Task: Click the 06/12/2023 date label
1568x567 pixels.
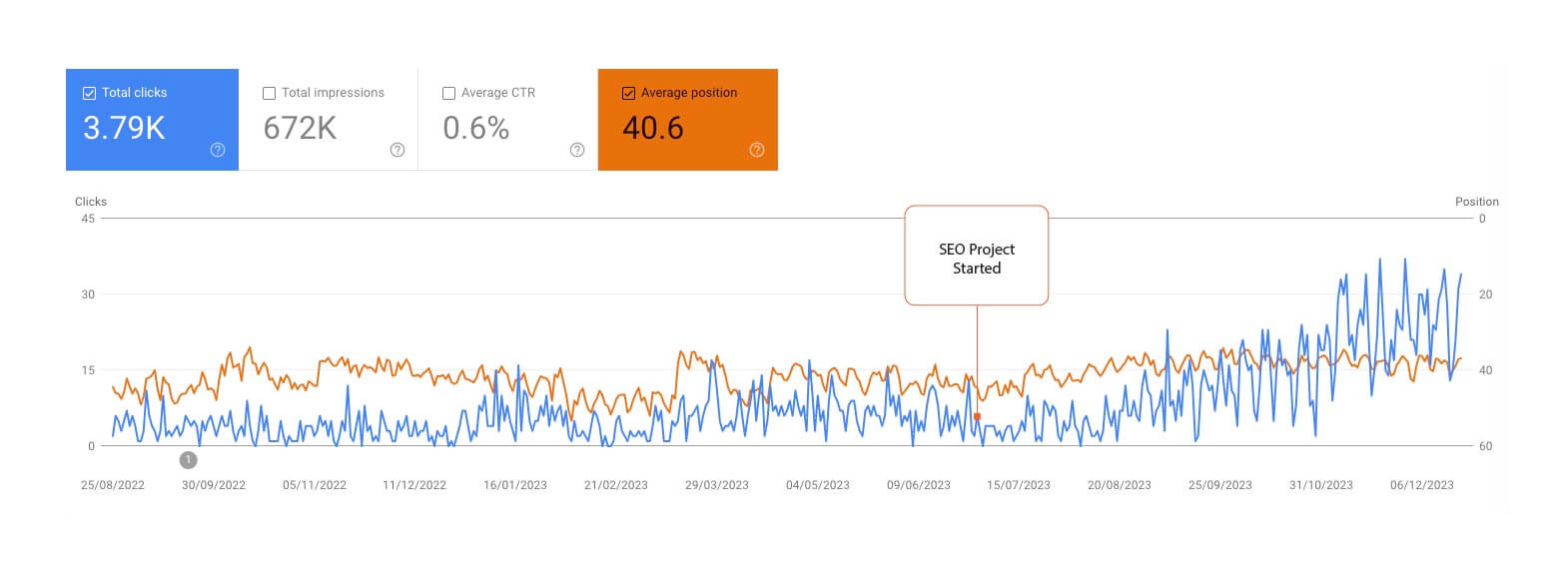Action: click(x=1422, y=485)
